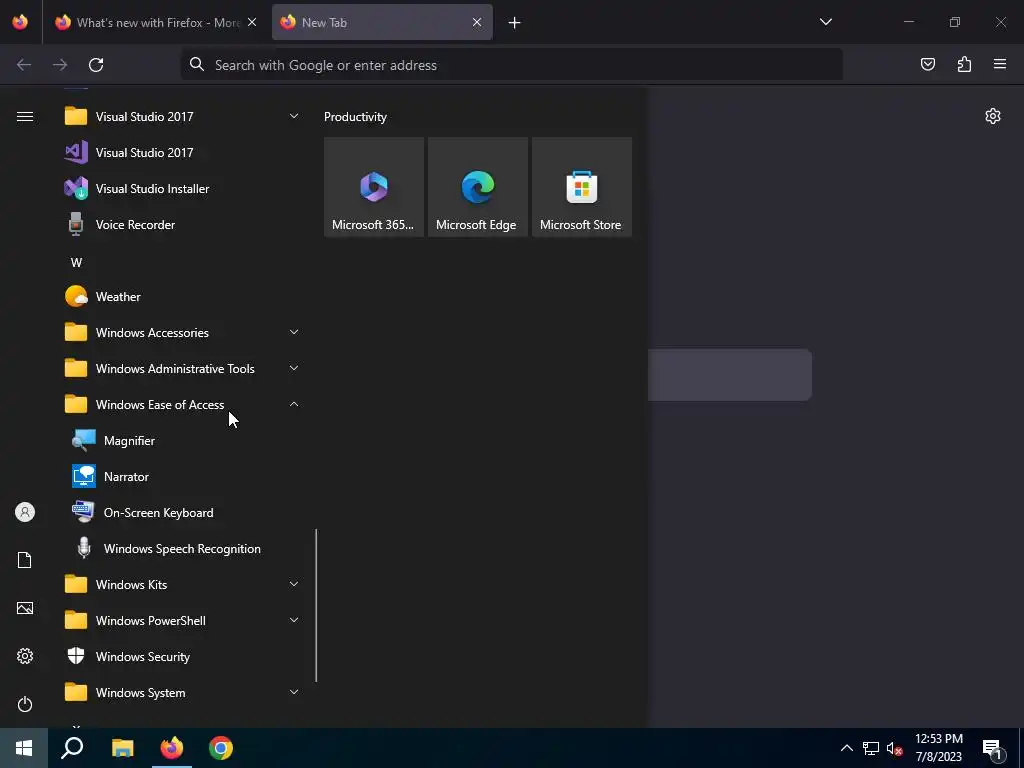Viewport: 1024px width, 768px height.
Task: Close What's new with Firefox tab
Action: click(252, 22)
